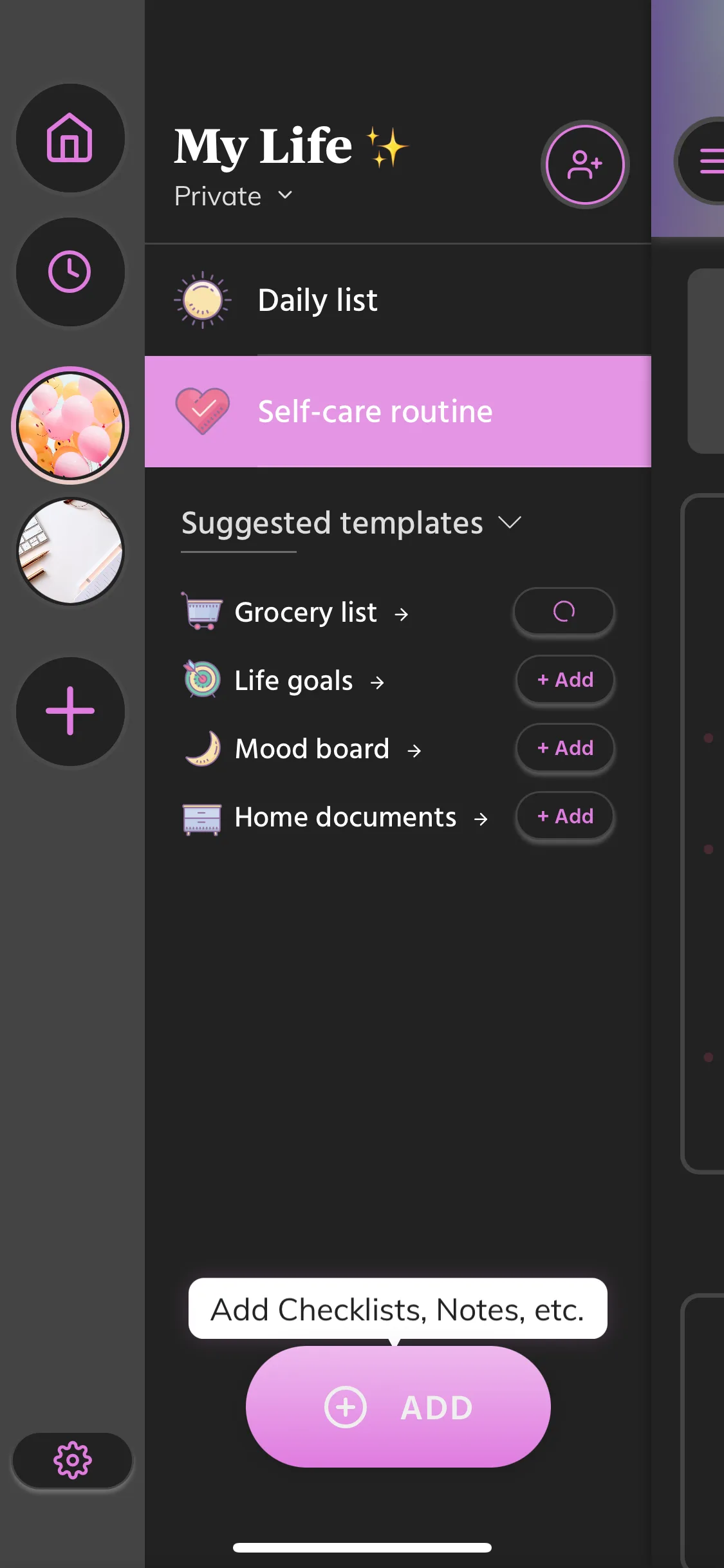The width and height of the screenshot is (724, 1568).
Task: Switch to the desk photo workspace
Action: 70,551
